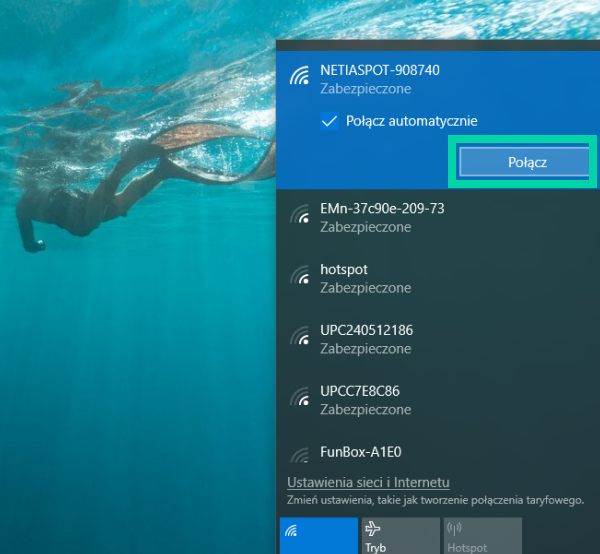
Task: Click Wi-Fi signal icon of FunBox-A1E0
Action: (299, 455)
